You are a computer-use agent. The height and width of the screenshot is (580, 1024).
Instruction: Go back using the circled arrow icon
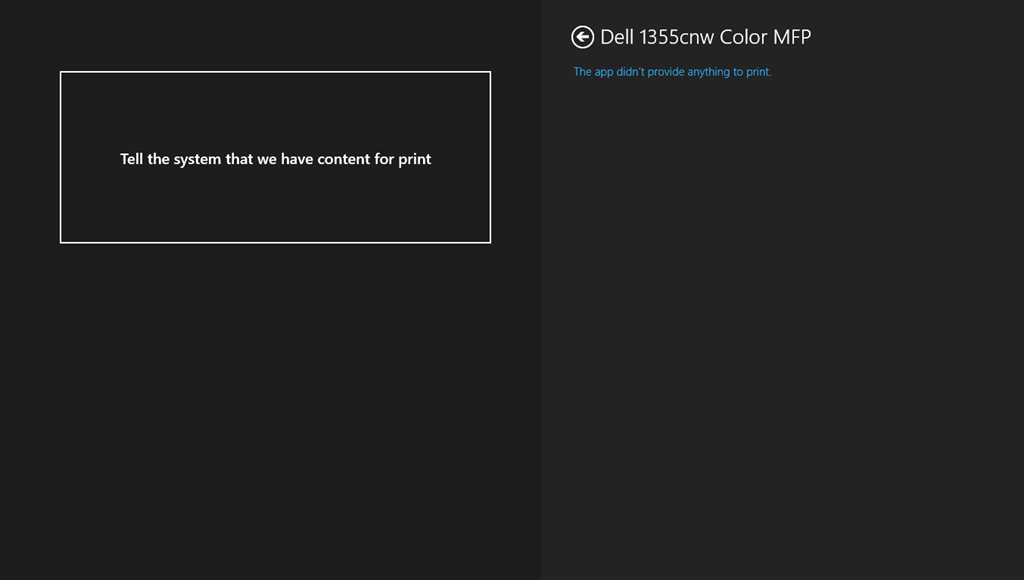pos(582,37)
